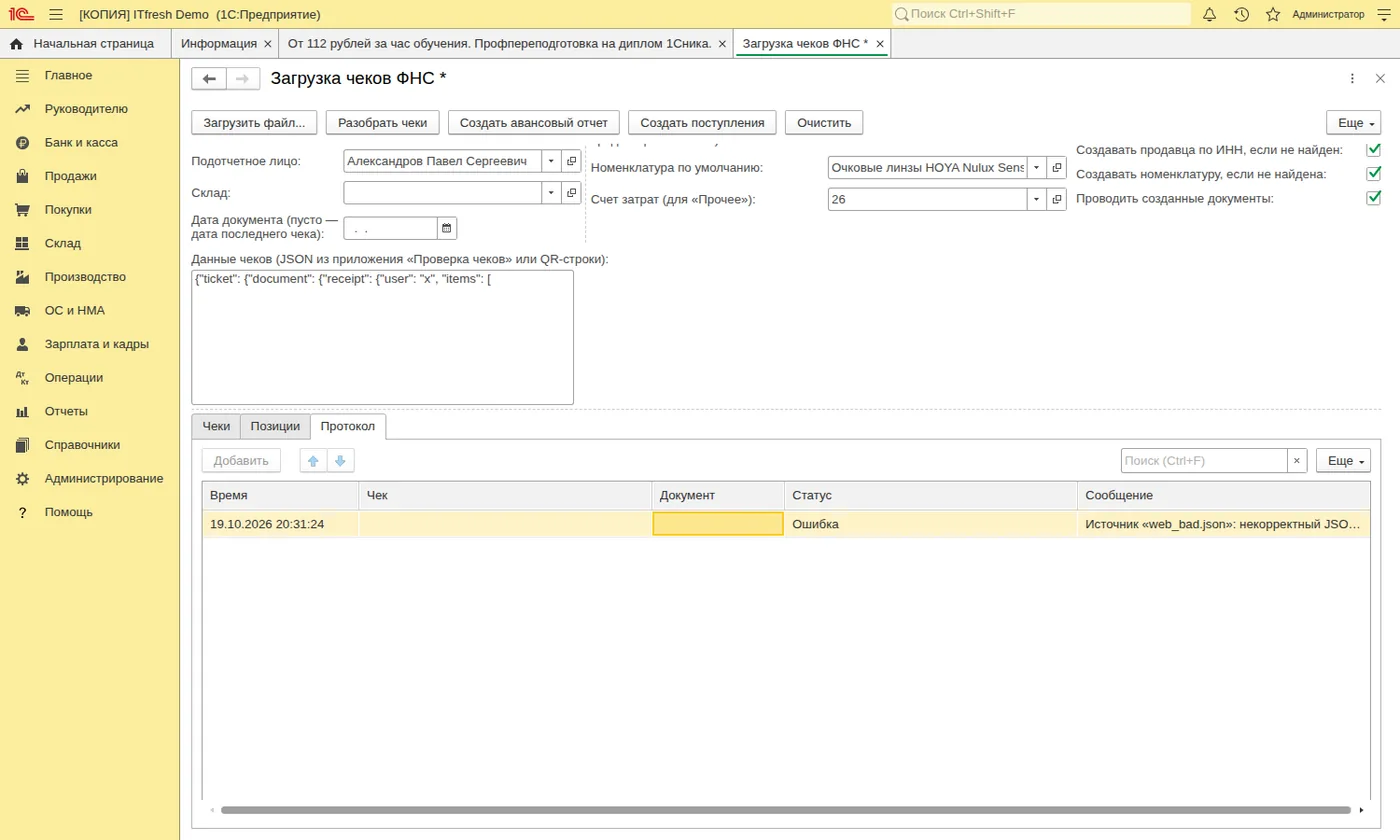Viewport: 1400px width, 840px height.
Task: Expand Подотчетное лицо dropdown list
Action: 551,161
